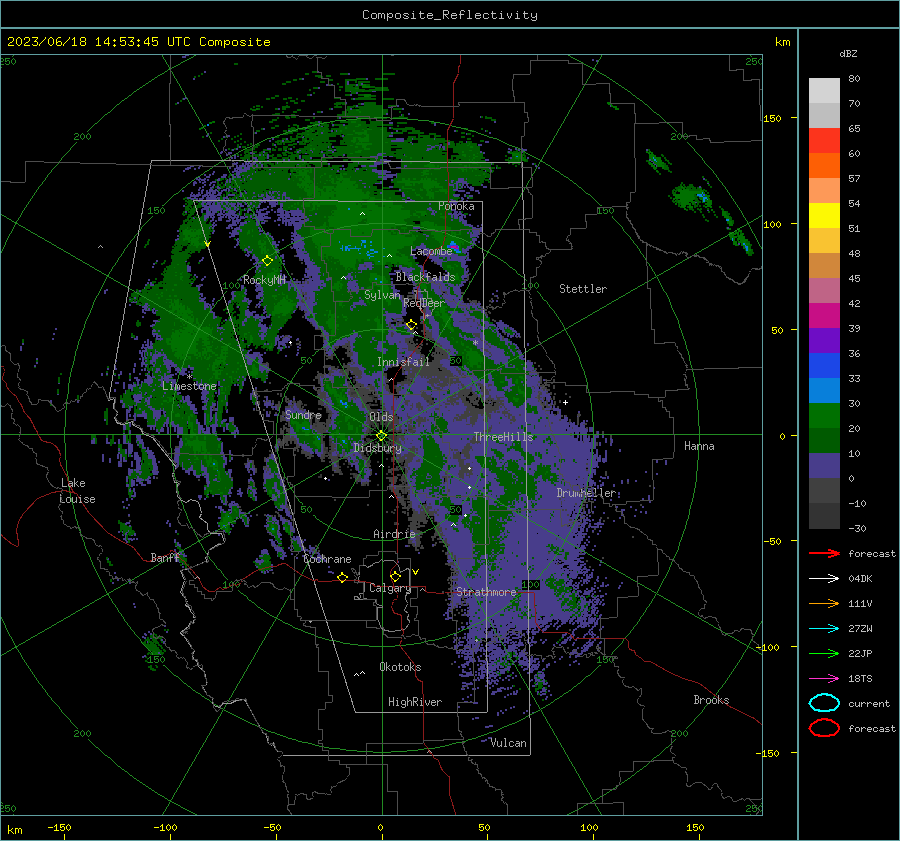Click the magenta 42 dBZ color swatch
This screenshot has height=841, width=900.
tap(824, 315)
